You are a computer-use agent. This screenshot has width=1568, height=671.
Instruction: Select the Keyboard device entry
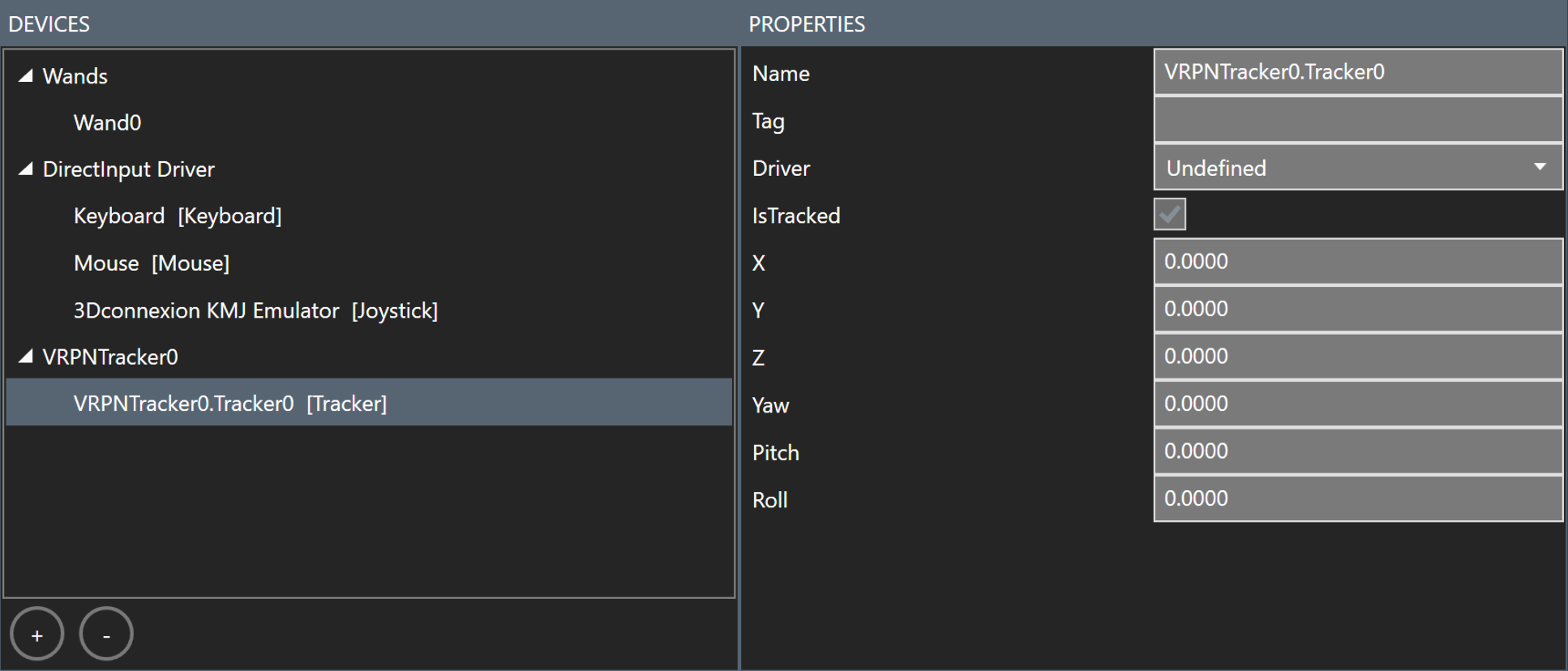(x=177, y=216)
